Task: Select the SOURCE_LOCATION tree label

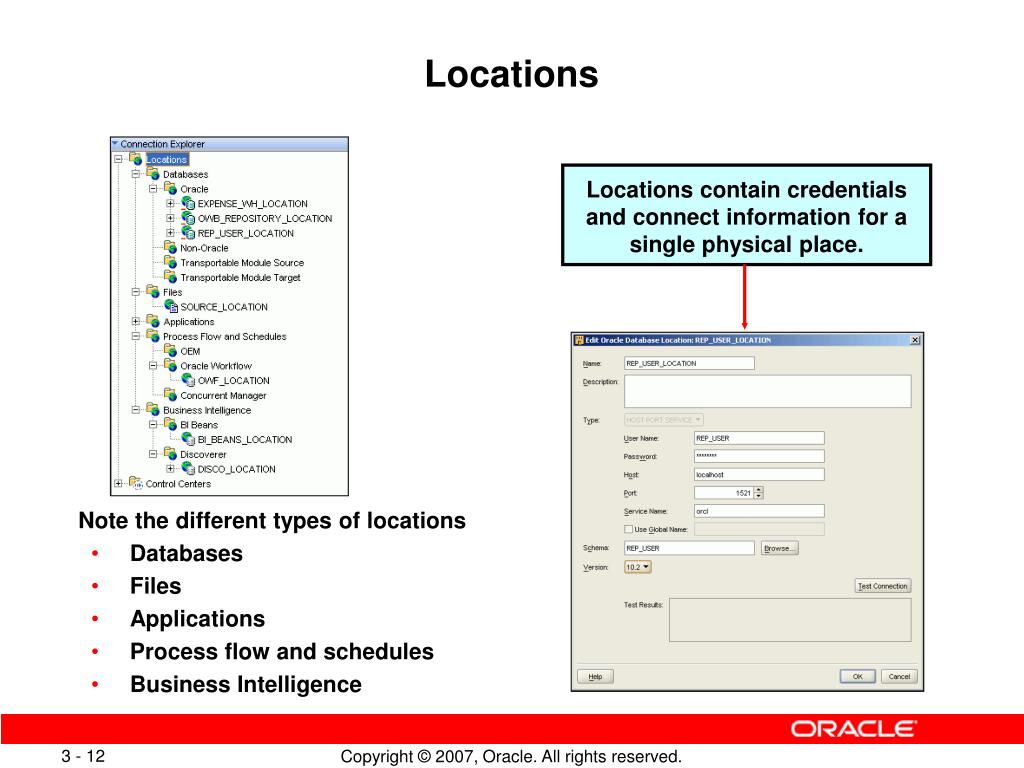Action: [x=224, y=307]
